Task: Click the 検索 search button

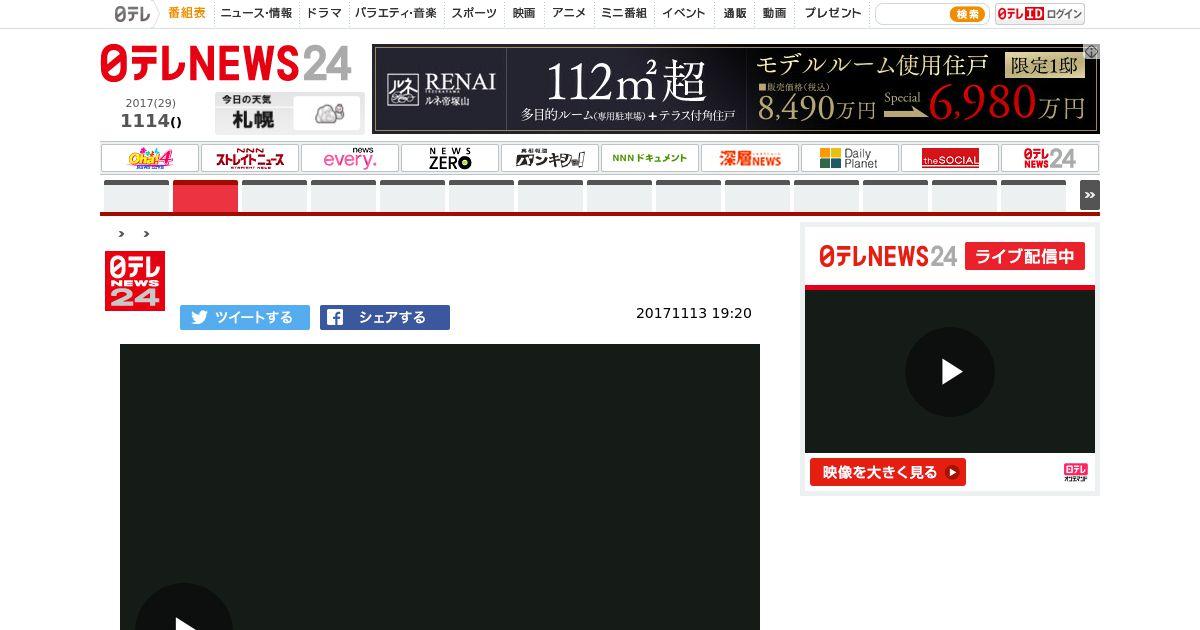Action: (x=967, y=14)
